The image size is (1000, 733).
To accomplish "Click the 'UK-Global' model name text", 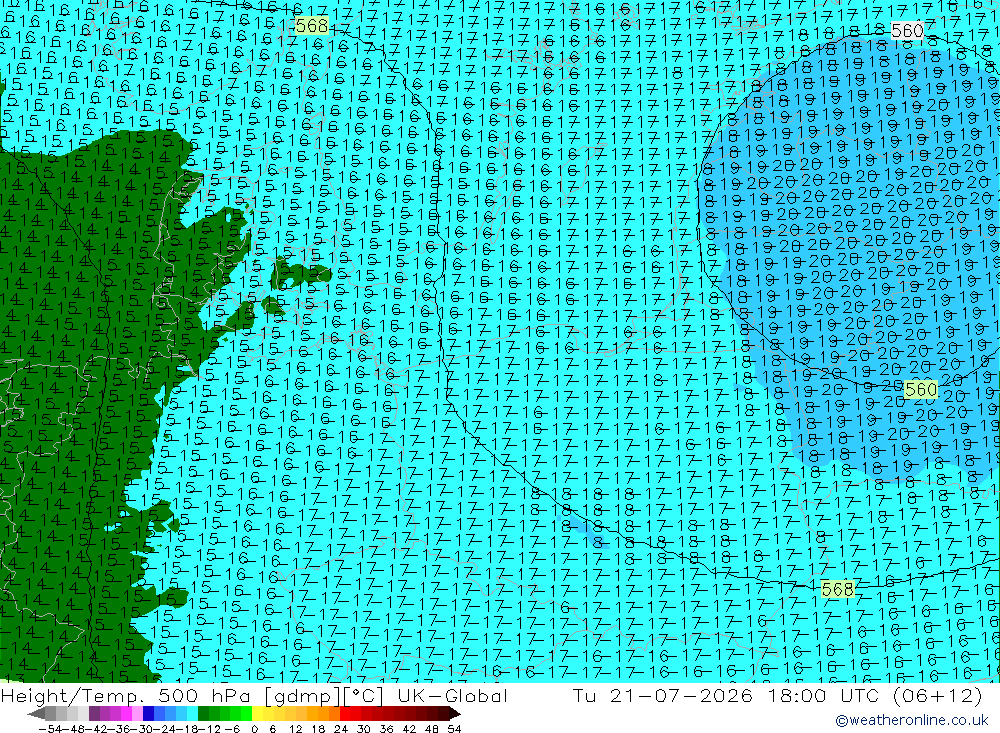I will tap(452, 695).
